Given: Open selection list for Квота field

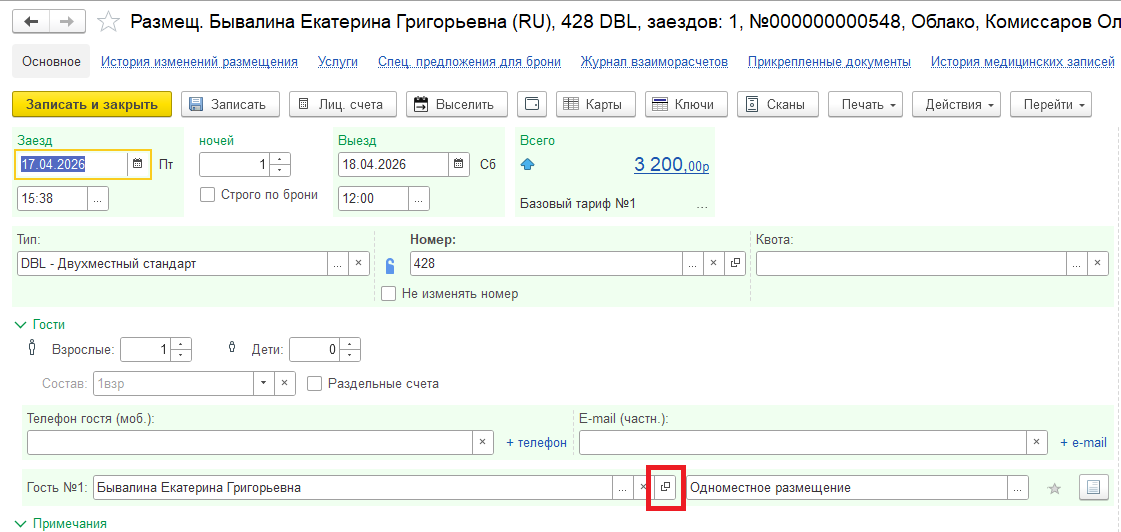Looking at the screenshot, I should (1077, 263).
